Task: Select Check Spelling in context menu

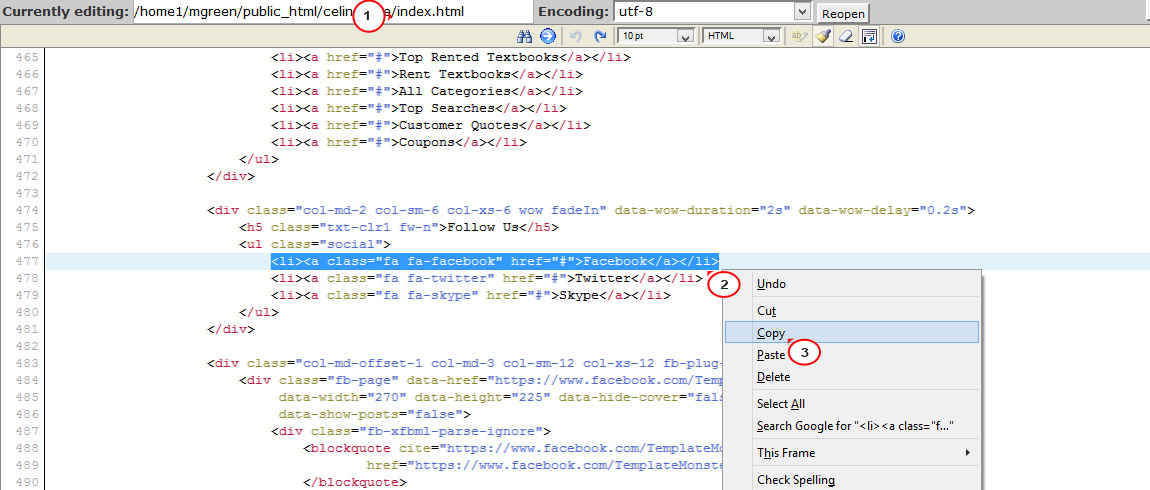Action: pos(851,480)
